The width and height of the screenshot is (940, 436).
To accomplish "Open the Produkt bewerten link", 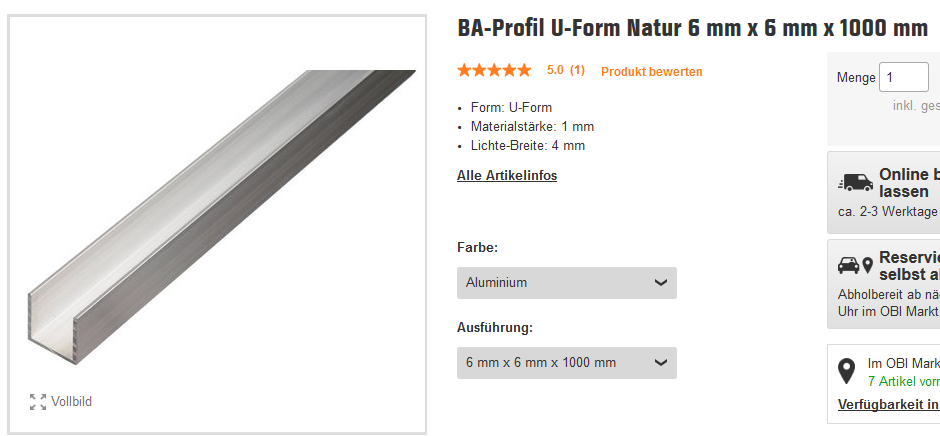I will click(x=652, y=72).
